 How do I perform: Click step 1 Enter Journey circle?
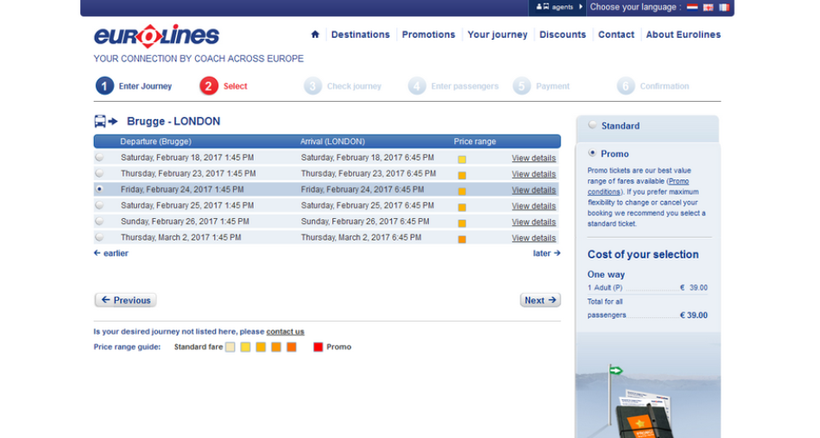[x=105, y=86]
